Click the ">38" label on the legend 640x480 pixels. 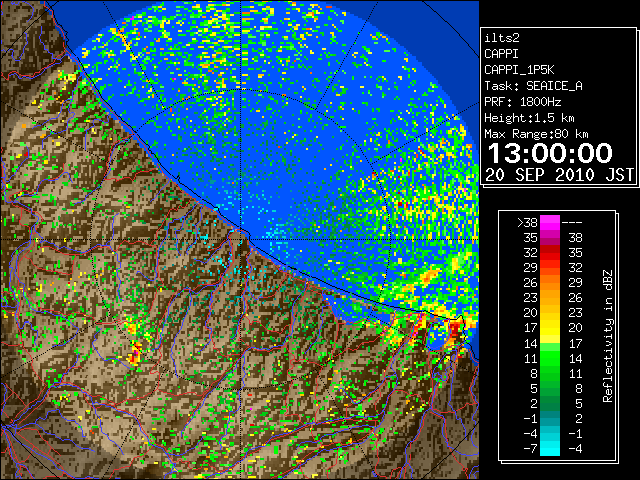pos(527,222)
